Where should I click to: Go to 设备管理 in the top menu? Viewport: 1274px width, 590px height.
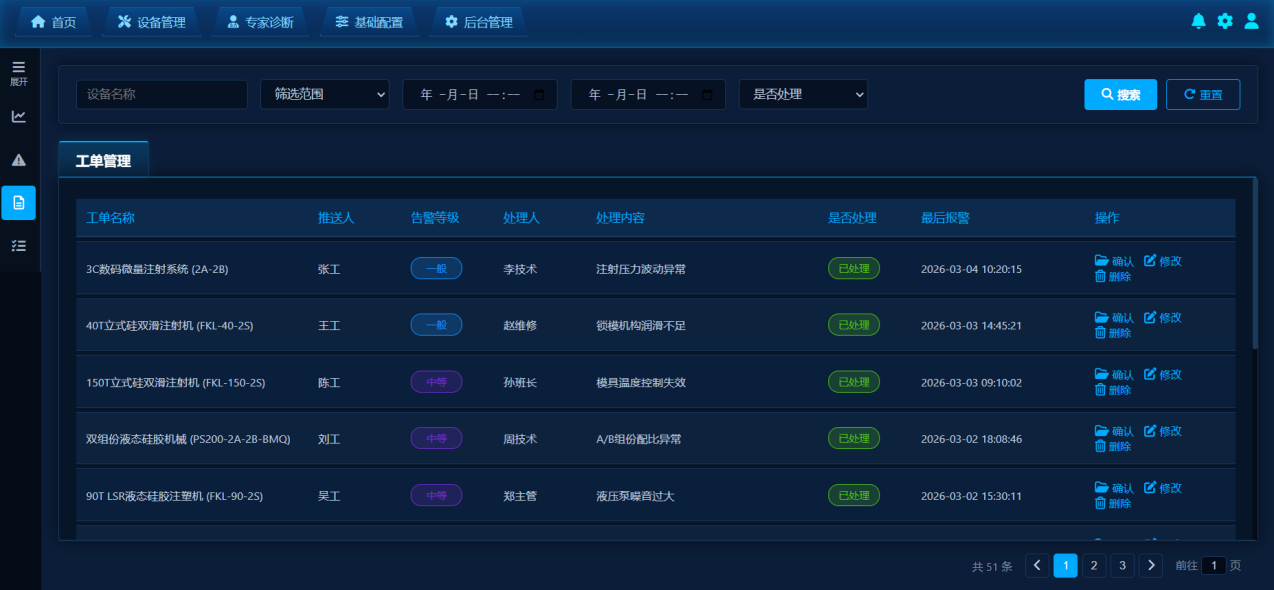[x=152, y=22]
